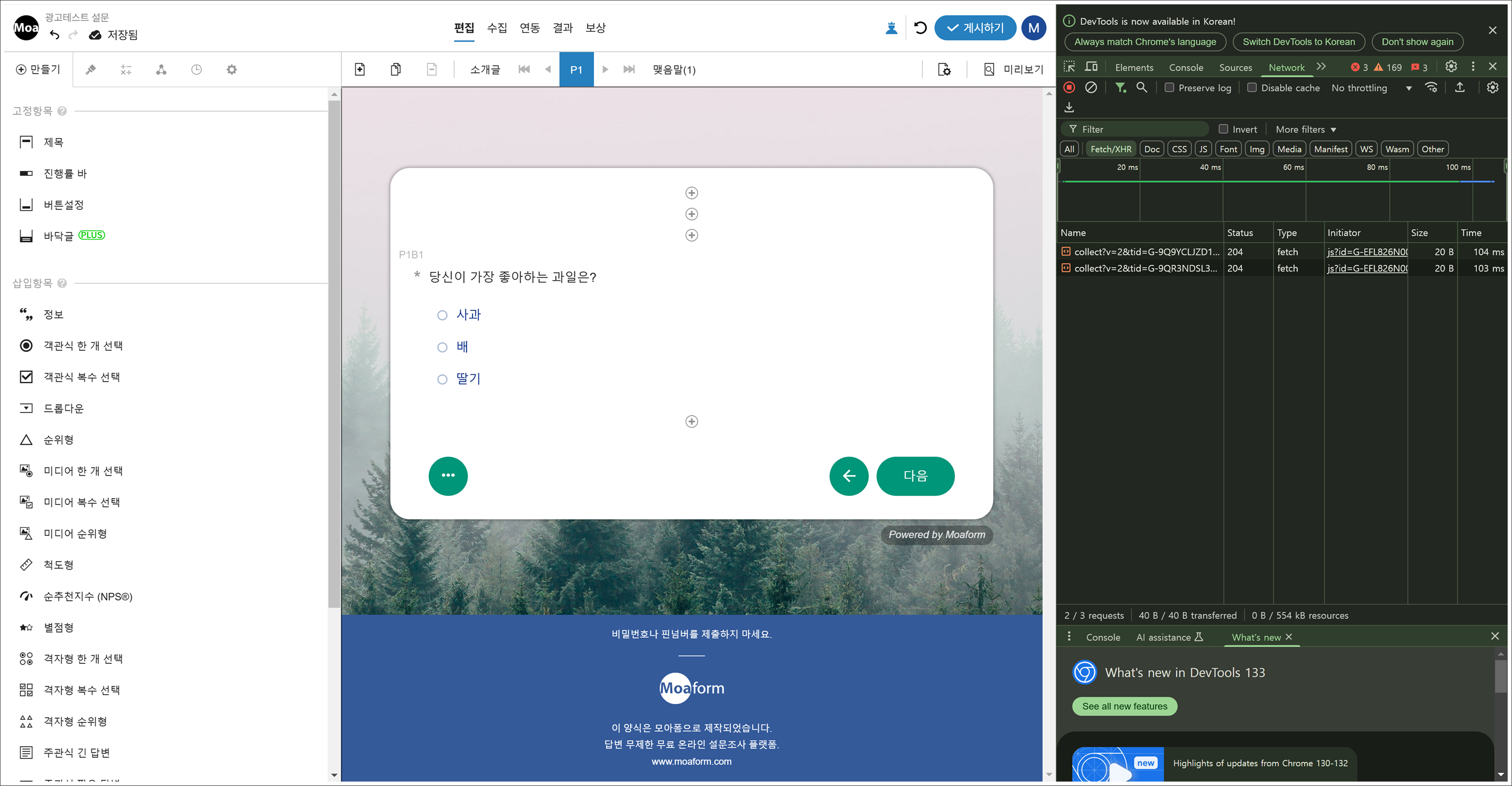Open the gear settings icon in left panel
The height and width of the screenshot is (786, 1512).
click(232, 70)
